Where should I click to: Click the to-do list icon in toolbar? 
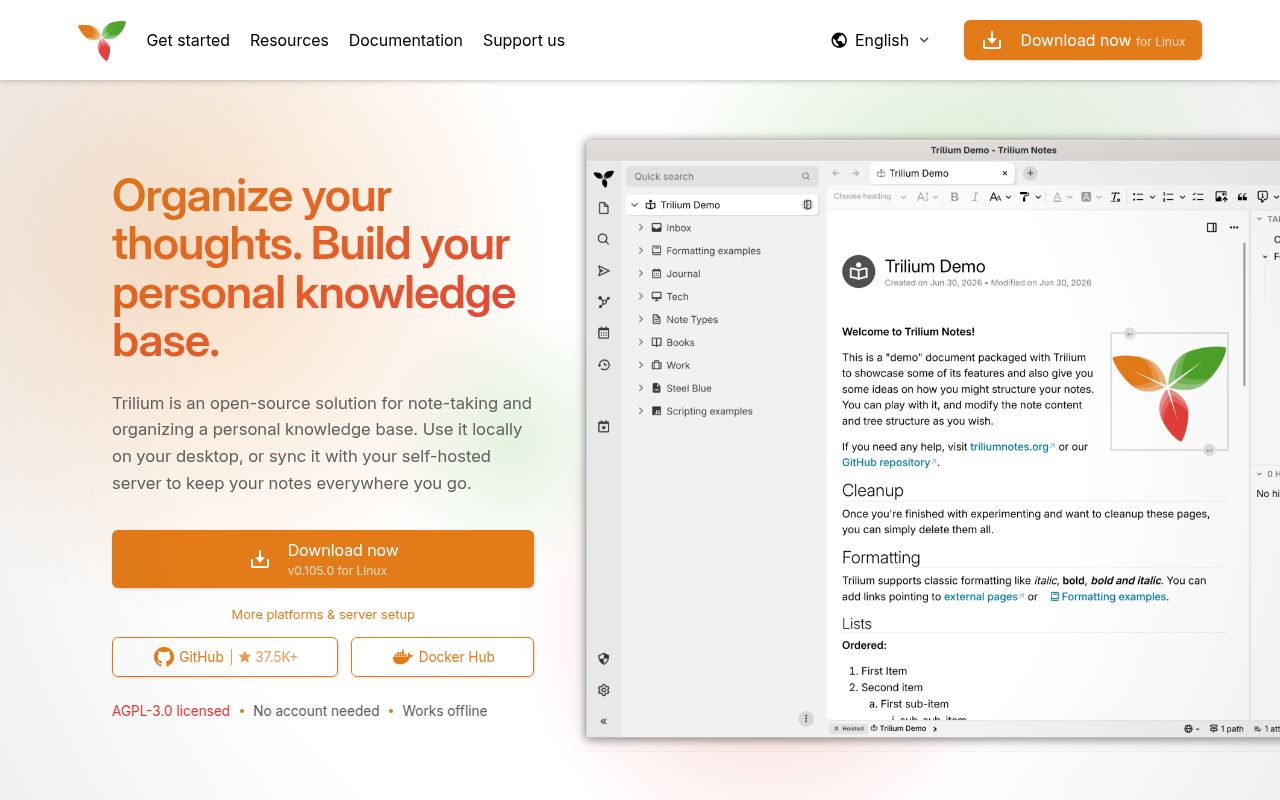[1198, 197]
